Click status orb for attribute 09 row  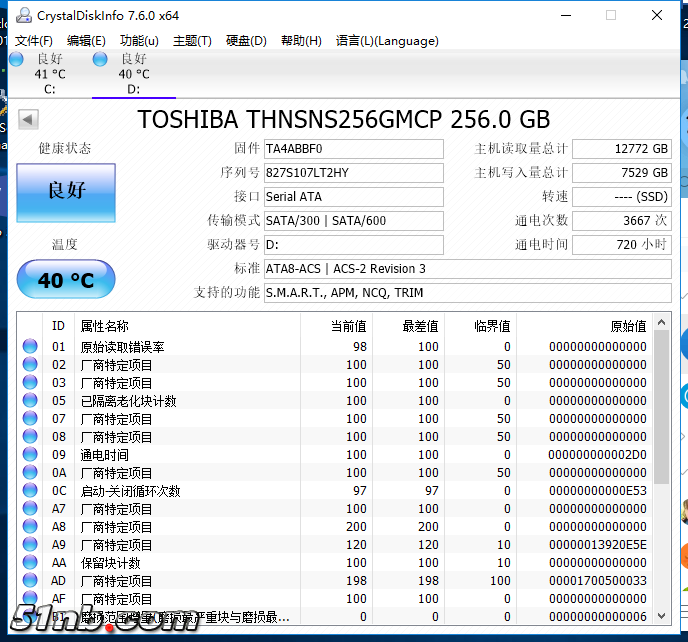pyautogui.click(x=31, y=455)
